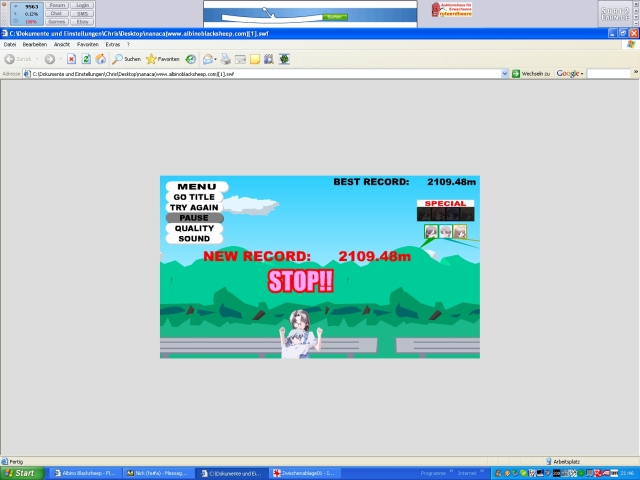
Task: Click the system tray clock
Action: (627, 473)
